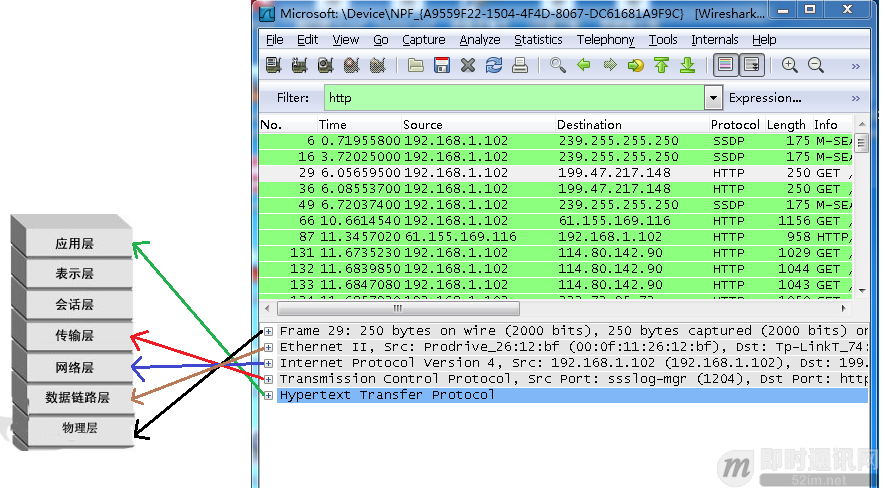Expand the Ethernet II tree row
Viewport: 885px width, 493px height.
click(269, 347)
